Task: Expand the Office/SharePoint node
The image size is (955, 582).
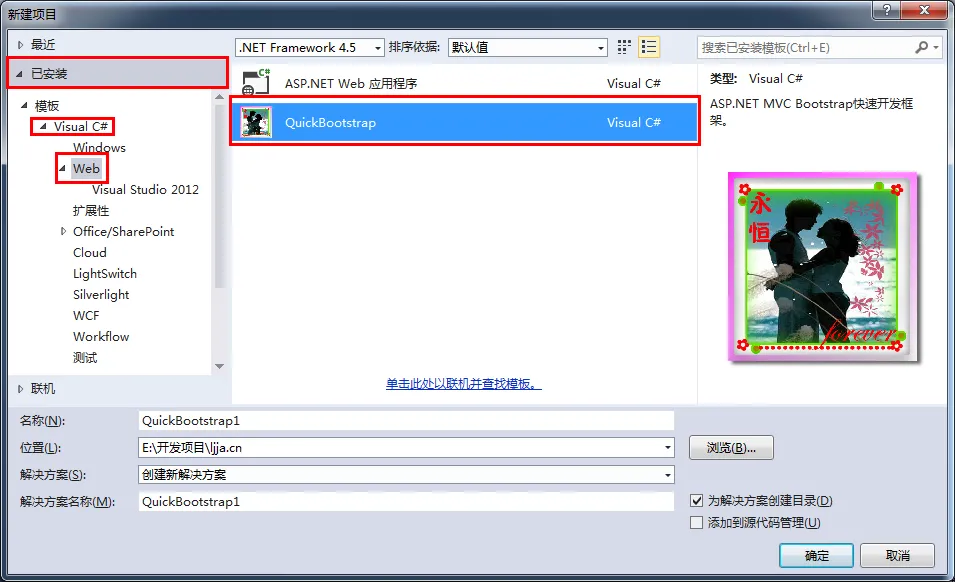Action: coord(63,231)
